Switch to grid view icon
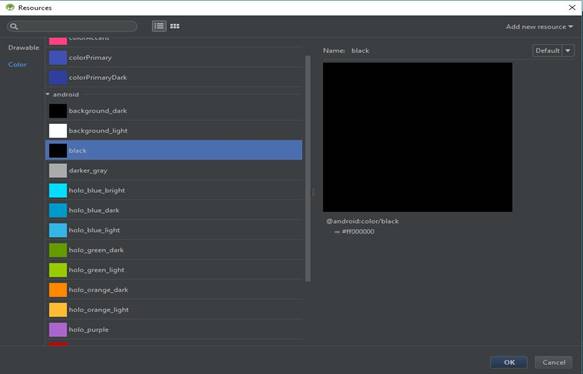Screen dimensions: 583x374 (x=175, y=26)
